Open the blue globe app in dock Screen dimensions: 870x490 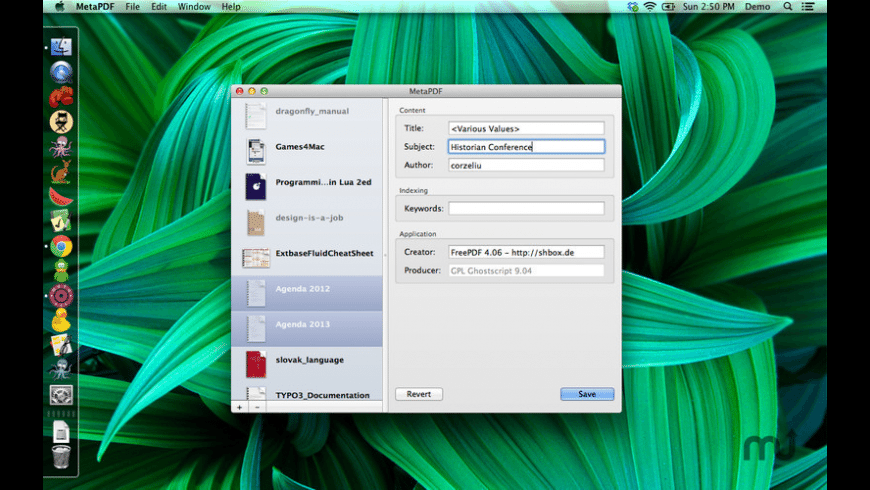tap(61, 72)
